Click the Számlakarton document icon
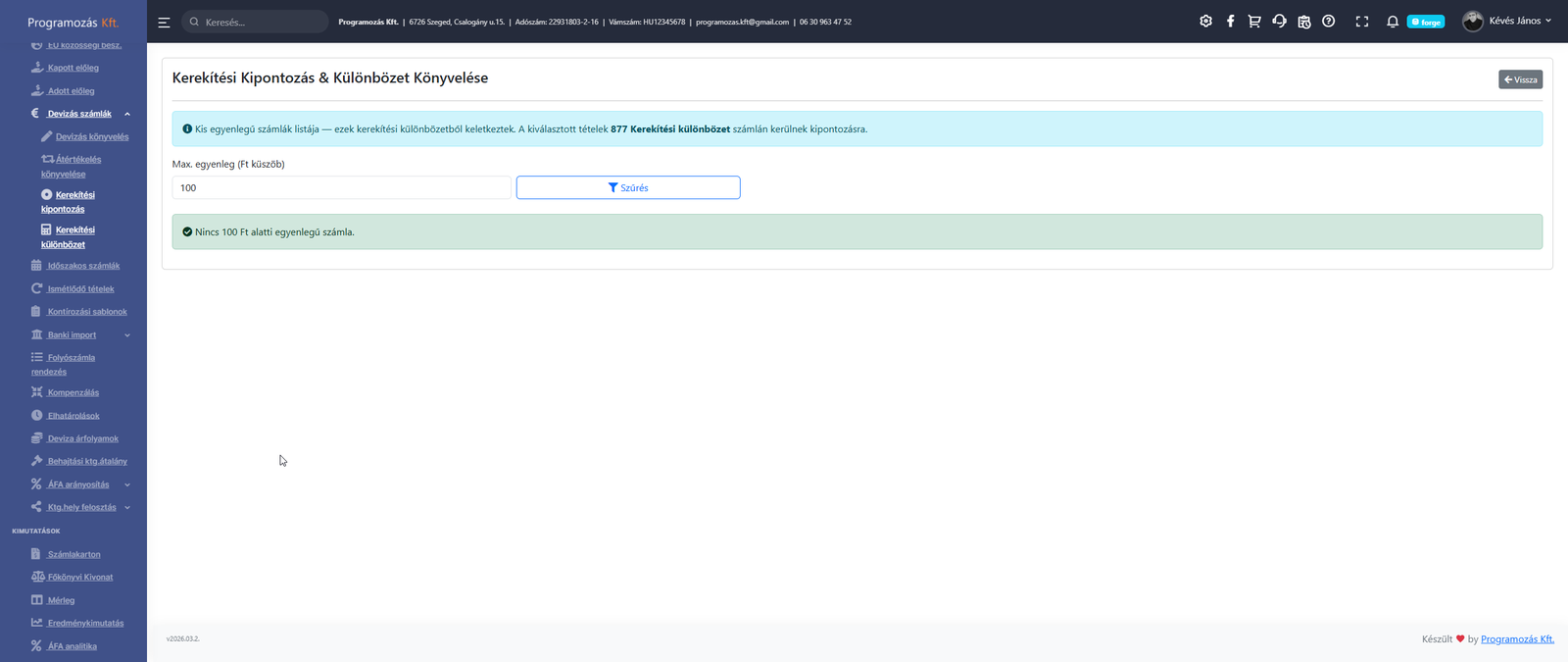 pos(36,554)
